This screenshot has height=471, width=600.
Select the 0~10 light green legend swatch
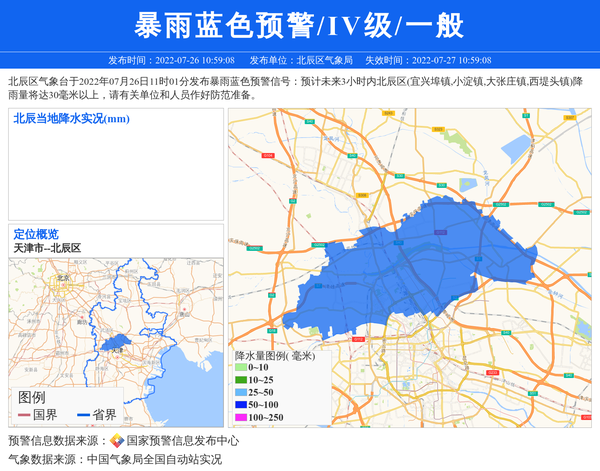pyautogui.click(x=240, y=369)
